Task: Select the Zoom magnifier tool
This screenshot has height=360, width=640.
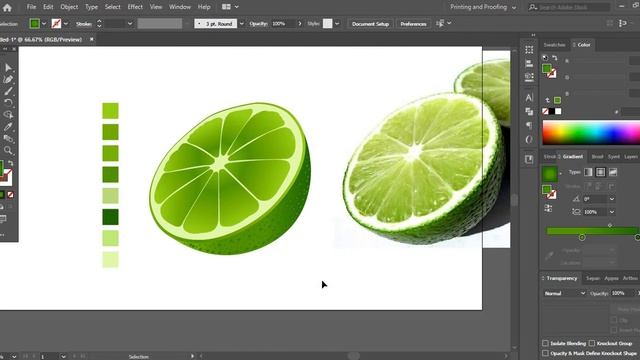Action: [8, 151]
